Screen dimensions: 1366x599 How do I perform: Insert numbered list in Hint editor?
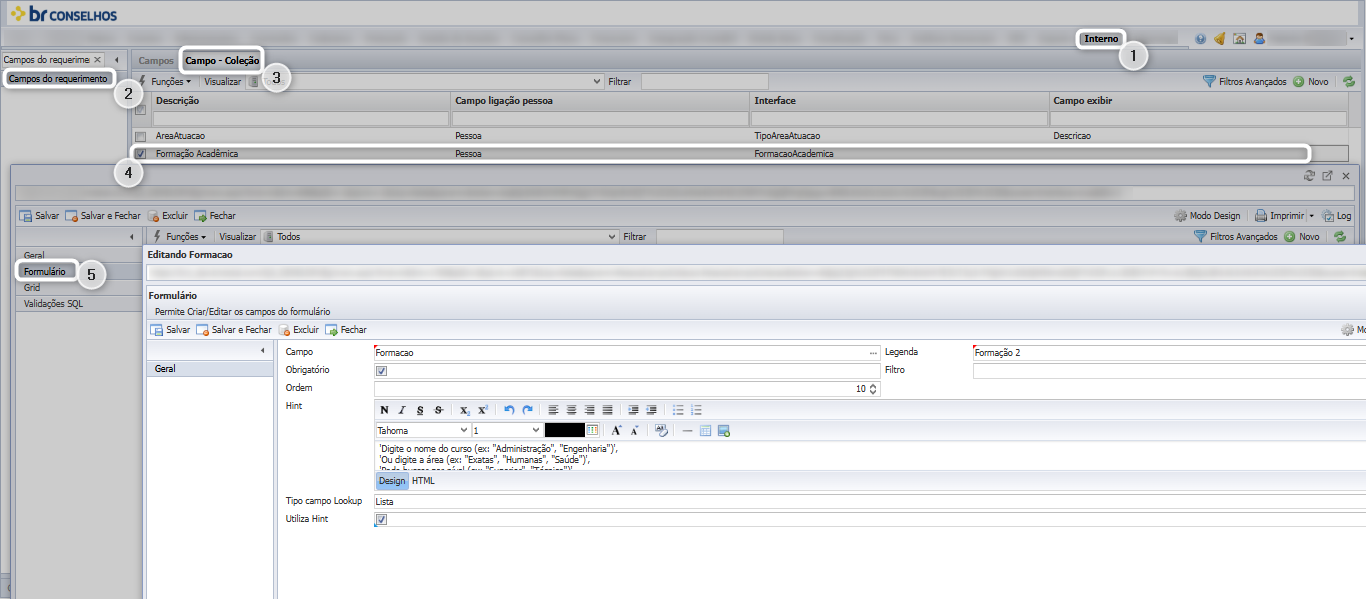696,410
